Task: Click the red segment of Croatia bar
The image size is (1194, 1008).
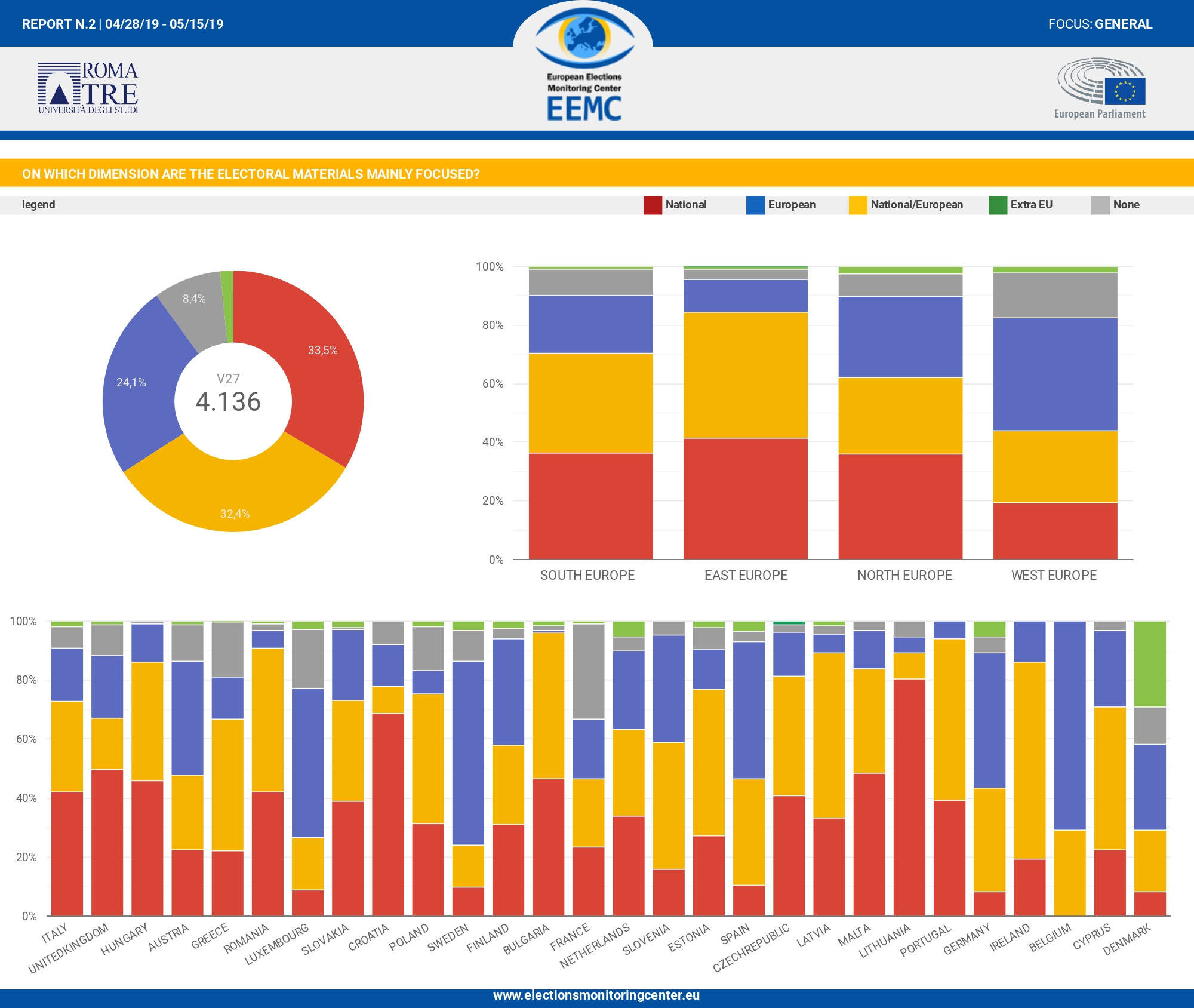Action: tap(388, 815)
